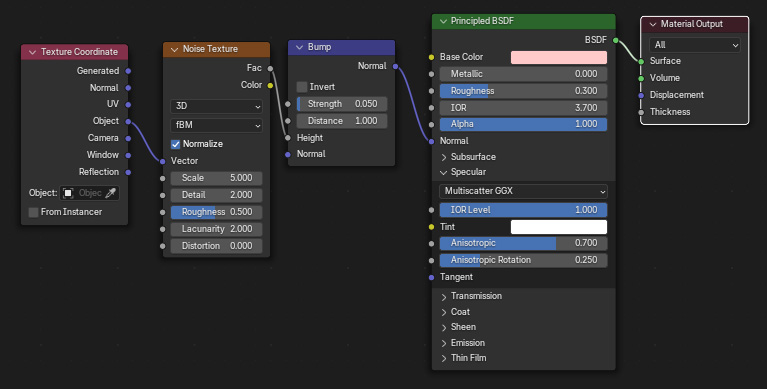Open the All target dropdown in Material Output
This screenshot has height=389, width=767.
point(695,45)
